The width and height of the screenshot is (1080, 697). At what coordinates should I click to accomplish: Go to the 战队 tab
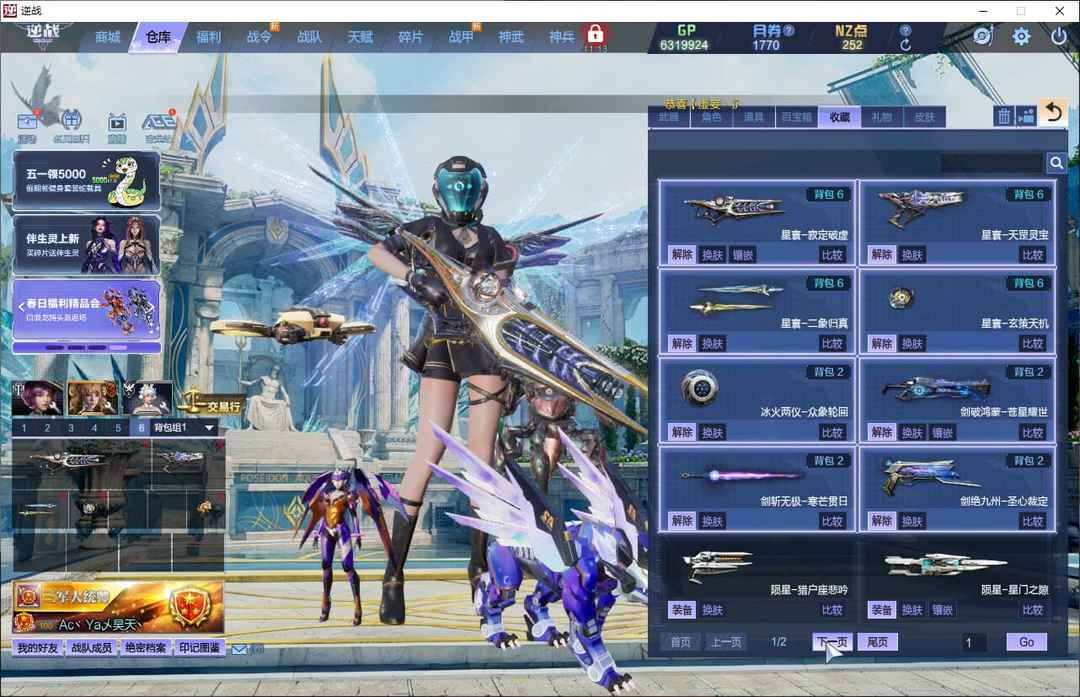coord(309,37)
